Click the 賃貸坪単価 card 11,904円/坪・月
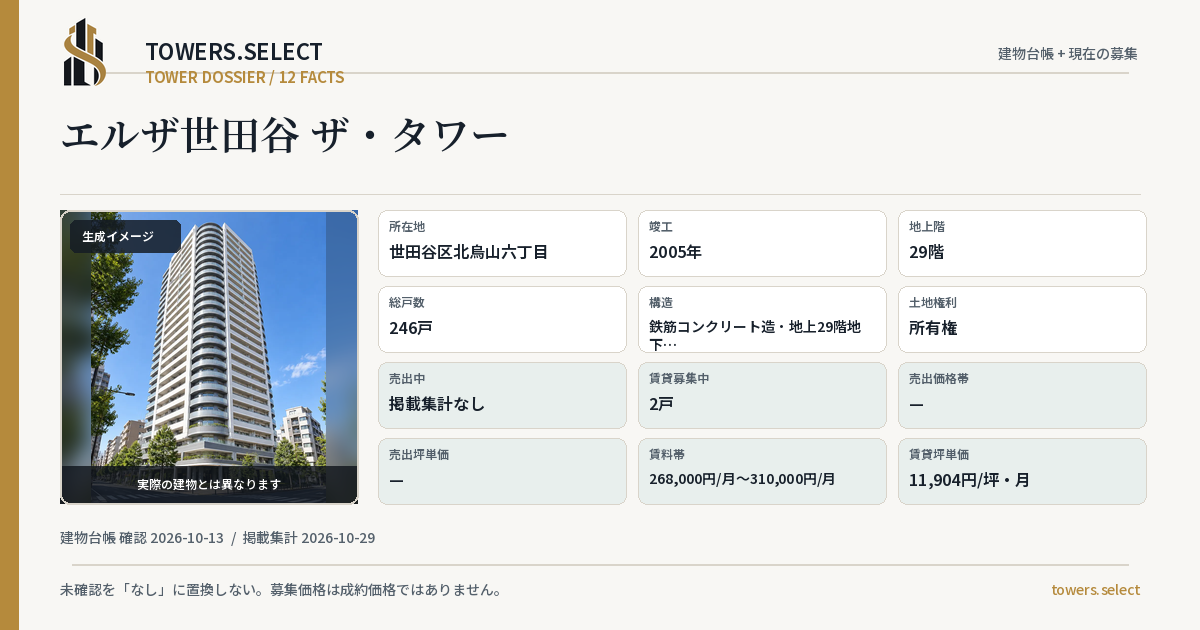The image size is (1200, 630). [x=1022, y=471]
